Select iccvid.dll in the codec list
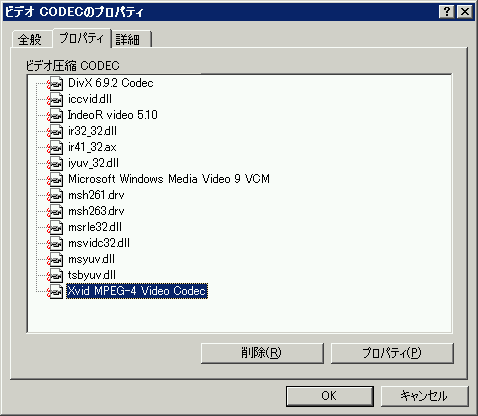The height and width of the screenshot is (416, 478). point(90,99)
